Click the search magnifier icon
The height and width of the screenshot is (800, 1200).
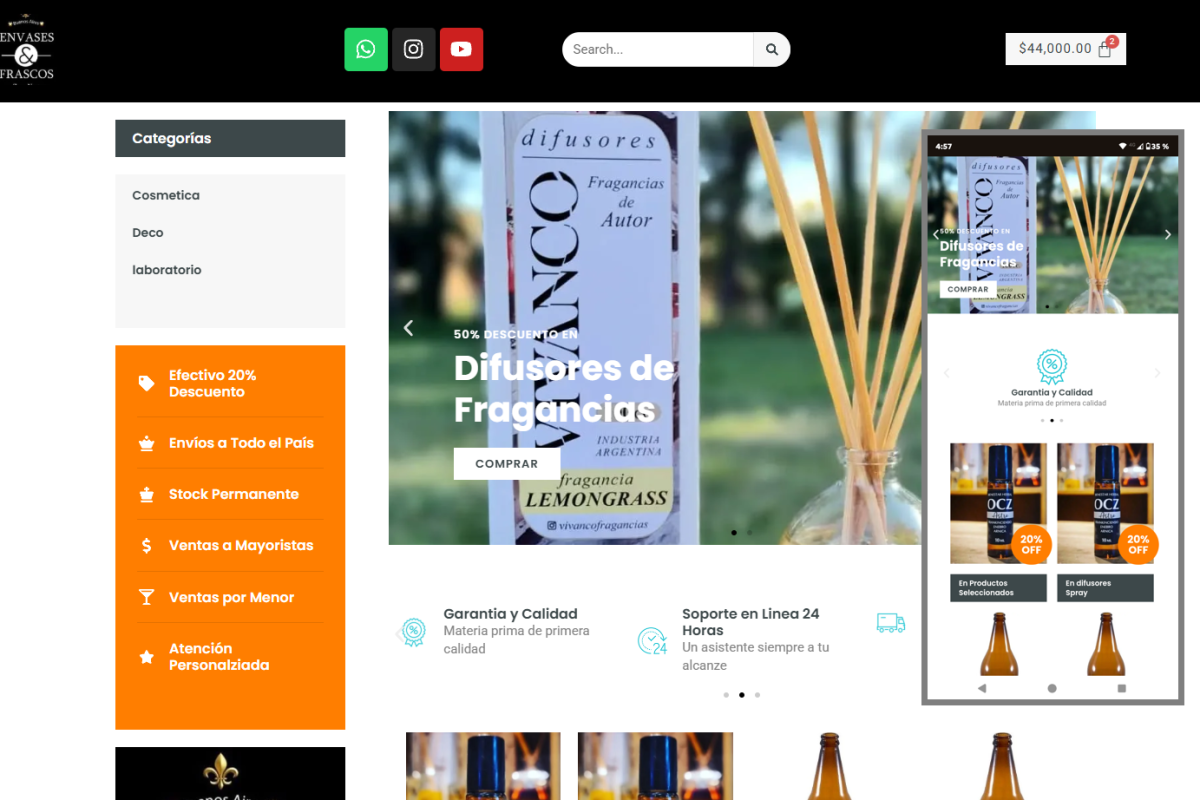[x=771, y=48]
